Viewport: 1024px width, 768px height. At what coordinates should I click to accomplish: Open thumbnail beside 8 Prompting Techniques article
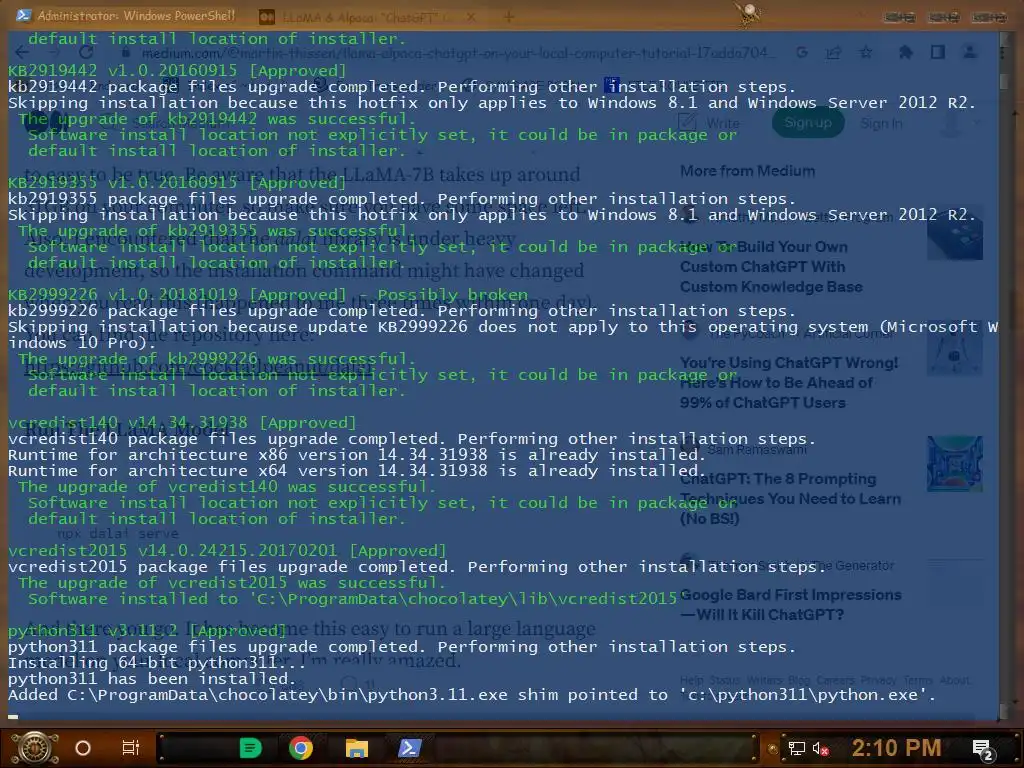(x=955, y=463)
